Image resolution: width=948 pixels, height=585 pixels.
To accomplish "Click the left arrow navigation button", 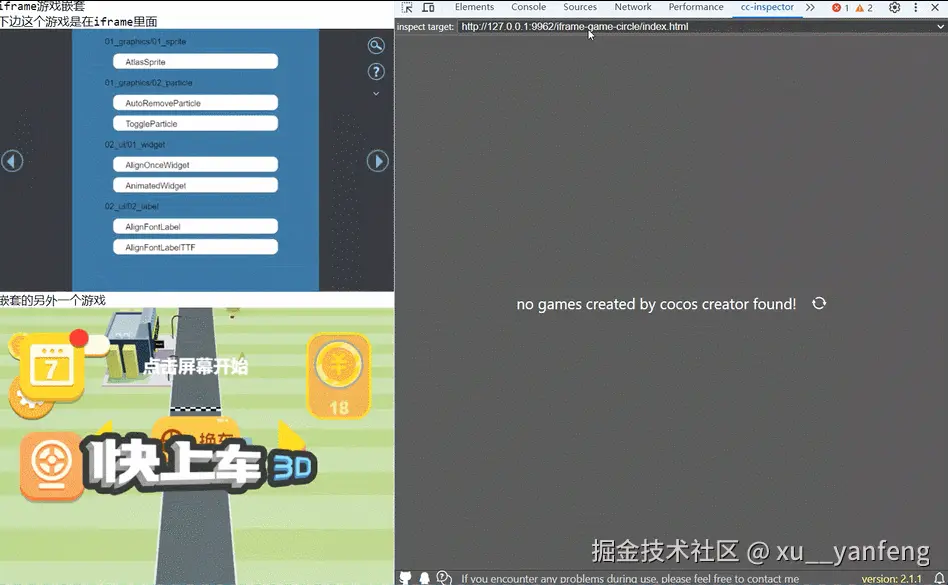I will [12, 161].
